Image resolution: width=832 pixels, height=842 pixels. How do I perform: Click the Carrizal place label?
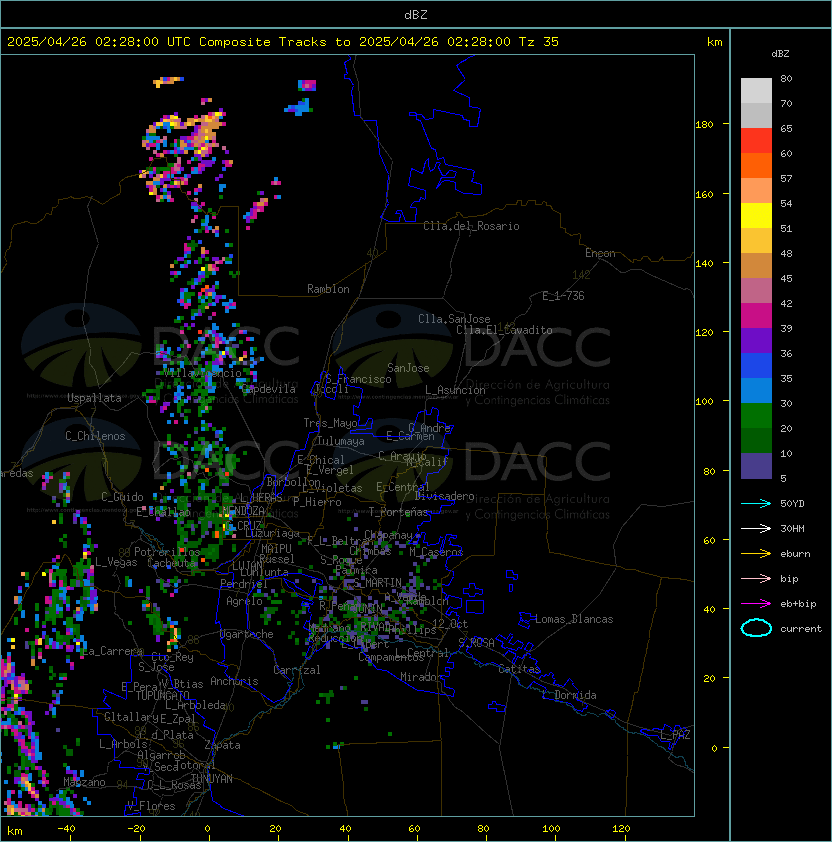click(296, 670)
